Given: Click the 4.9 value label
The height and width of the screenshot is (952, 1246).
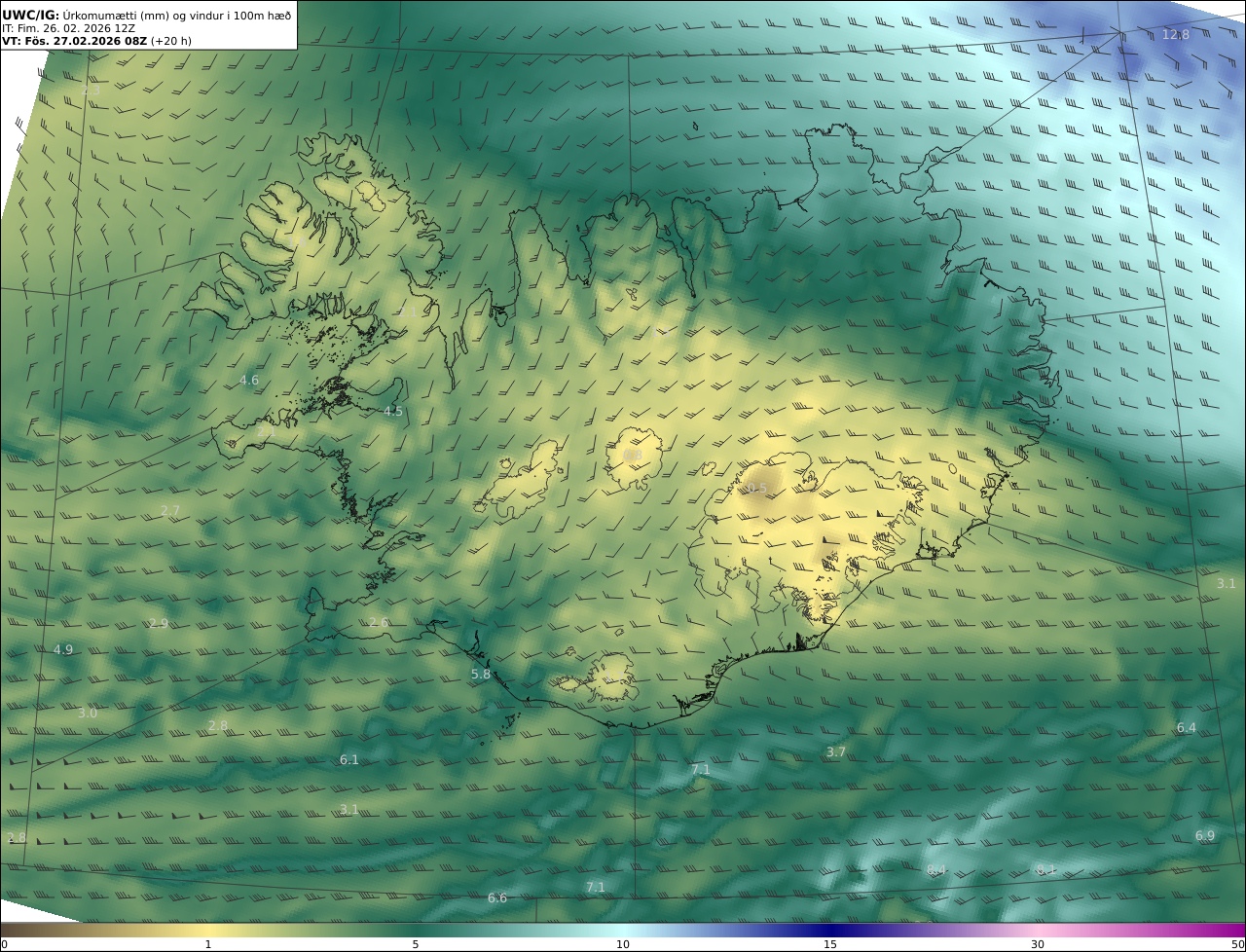Looking at the screenshot, I should click(63, 649).
